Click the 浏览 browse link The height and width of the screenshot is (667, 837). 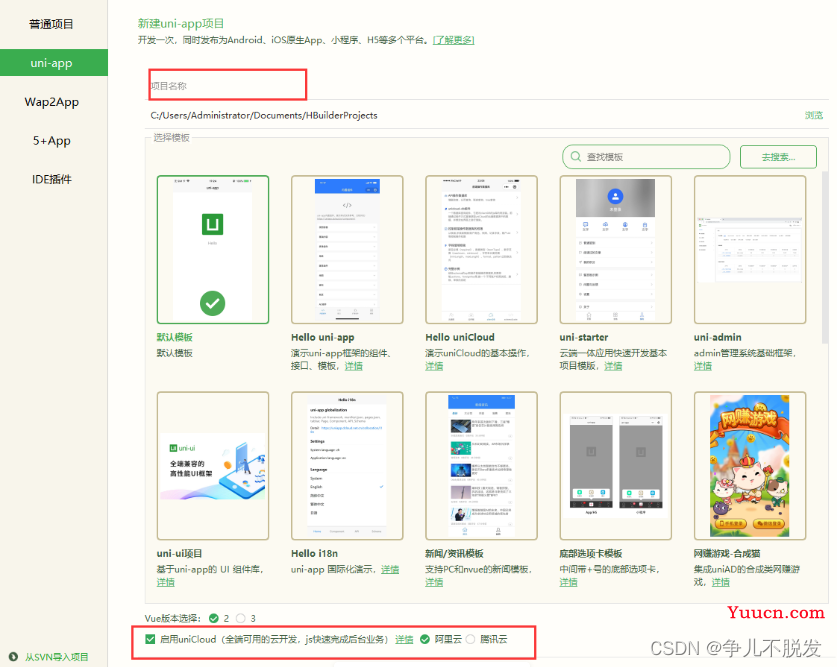tap(814, 115)
